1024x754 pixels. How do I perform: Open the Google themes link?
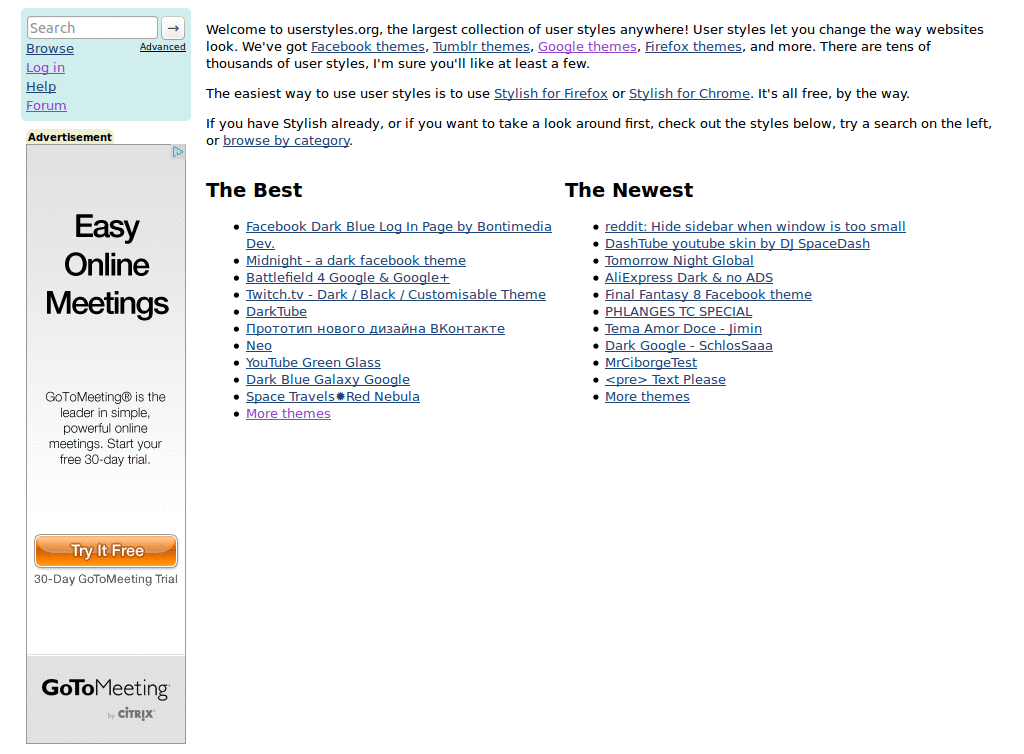click(x=587, y=46)
